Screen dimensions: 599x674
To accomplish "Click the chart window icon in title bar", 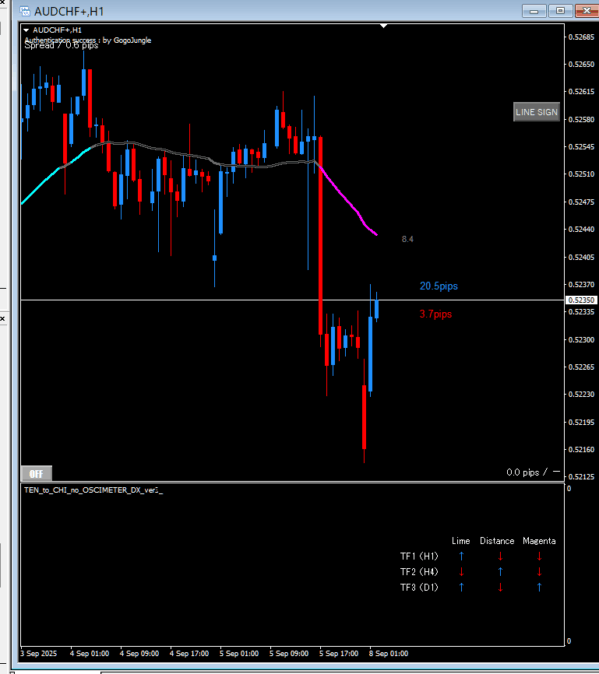I will pyautogui.click(x=25, y=11).
